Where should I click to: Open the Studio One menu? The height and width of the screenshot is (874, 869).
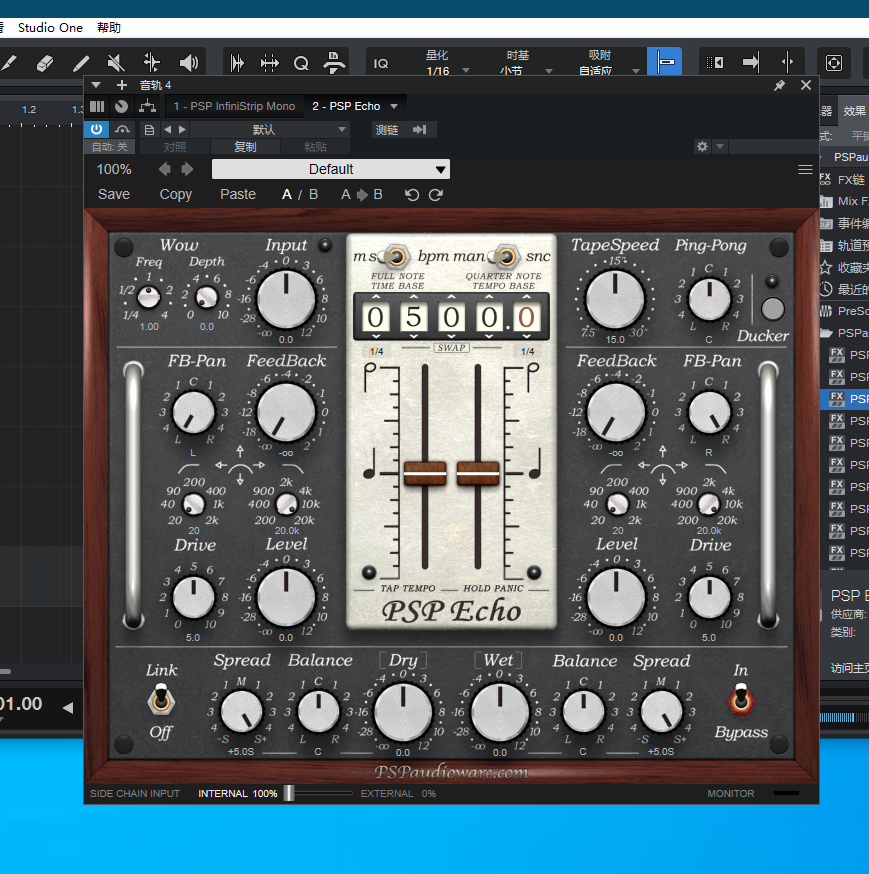50,28
